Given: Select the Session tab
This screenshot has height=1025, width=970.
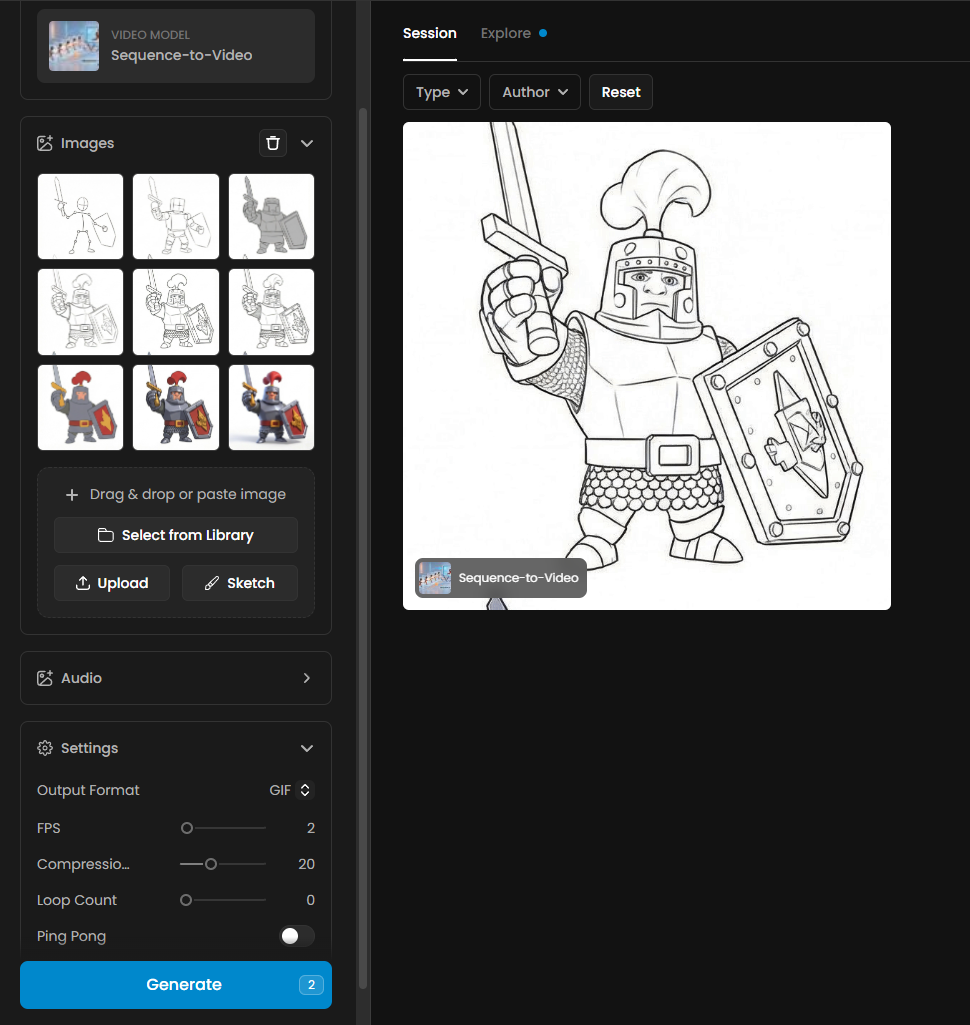Looking at the screenshot, I should coord(429,33).
